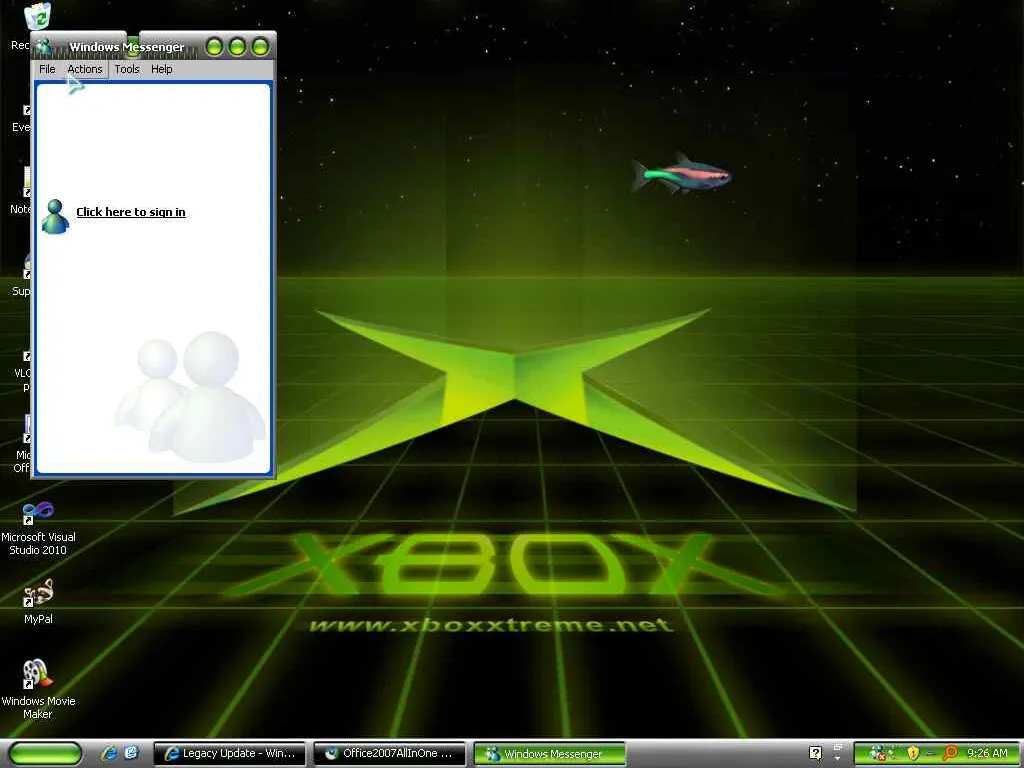Open the Tools menu

(127, 69)
